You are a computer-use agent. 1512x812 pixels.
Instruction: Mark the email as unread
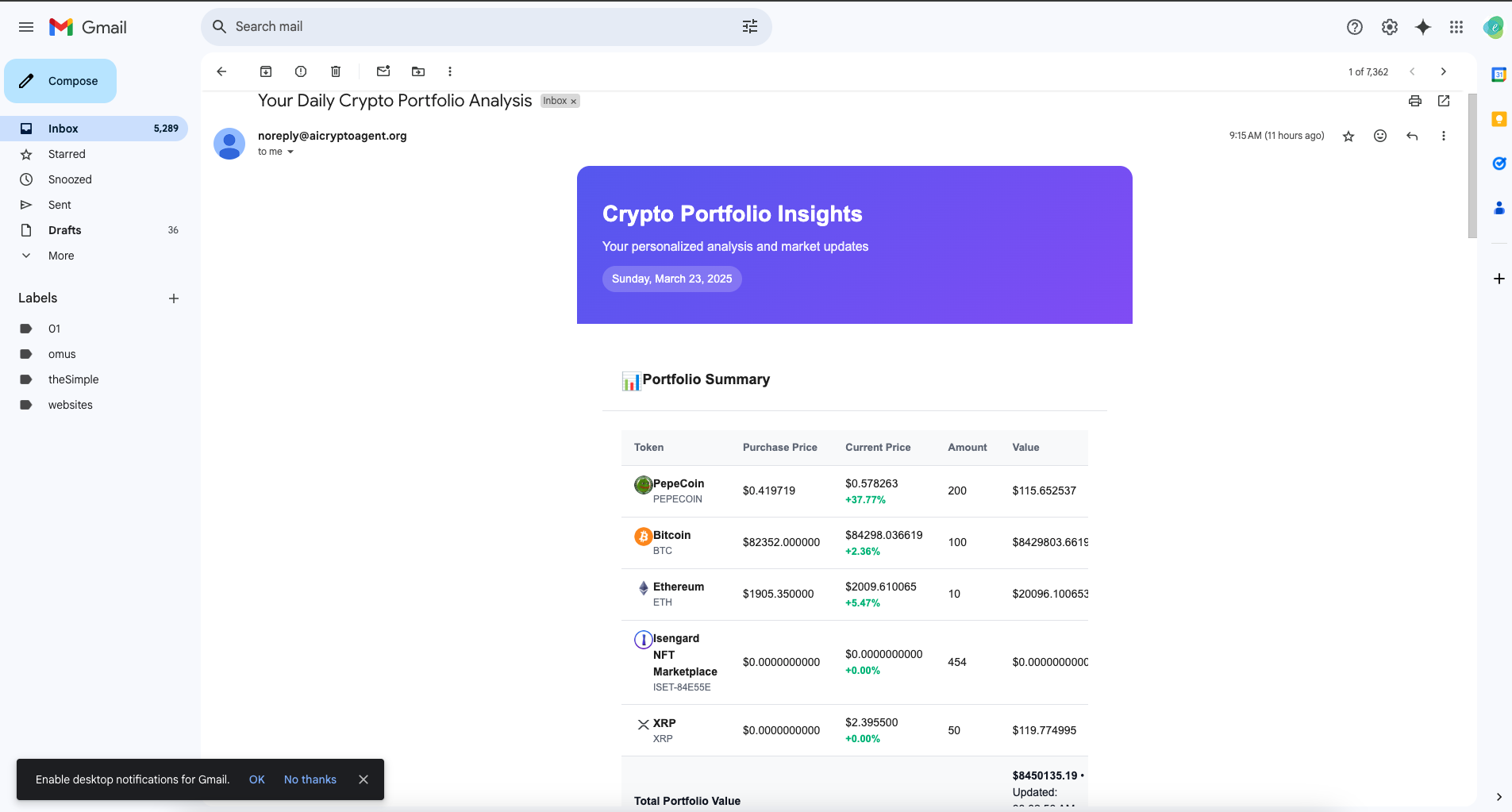click(383, 71)
